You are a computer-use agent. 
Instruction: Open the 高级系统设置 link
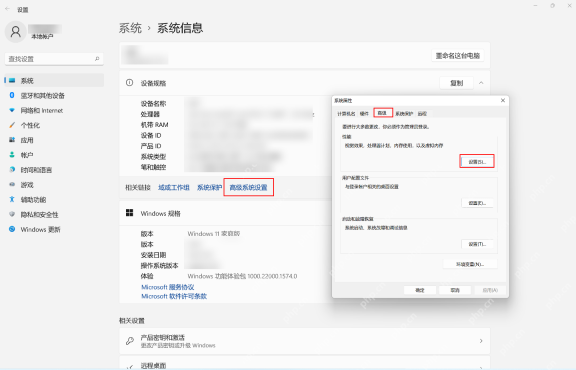tap(248, 187)
